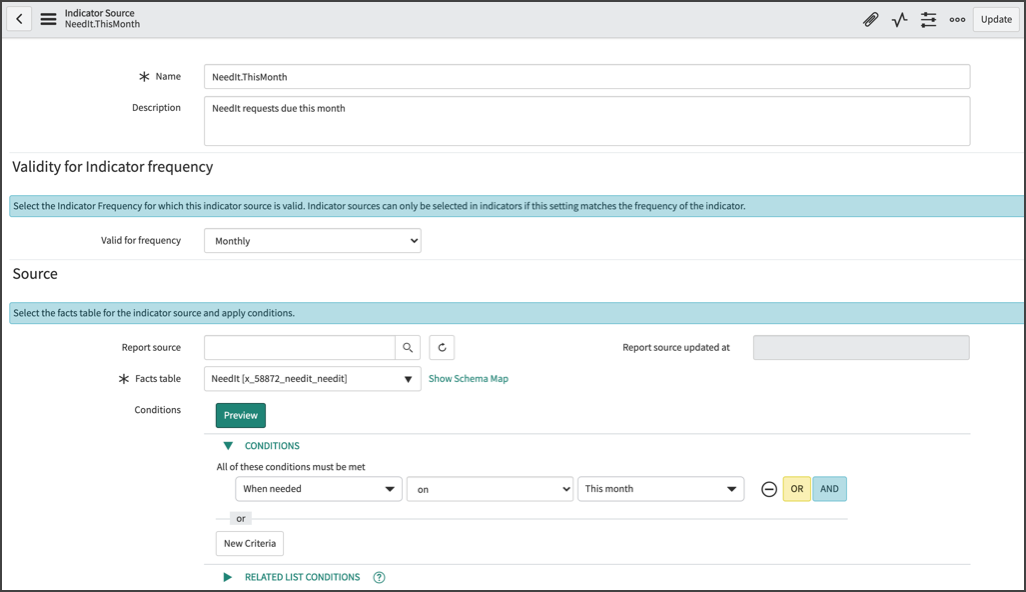
Task: Open the Report source lookup magnifier
Action: 409,347
